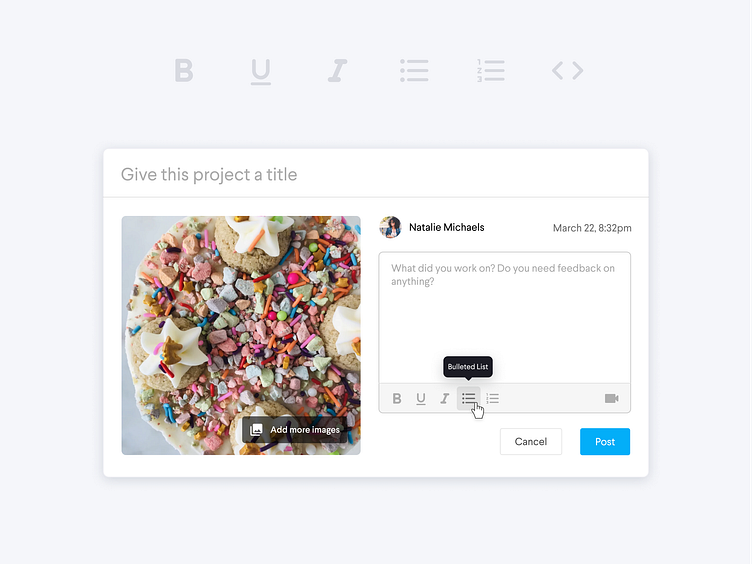Click the Natalie Michaels name link
This screenshot has width=752, height=564.
[446, 227]
